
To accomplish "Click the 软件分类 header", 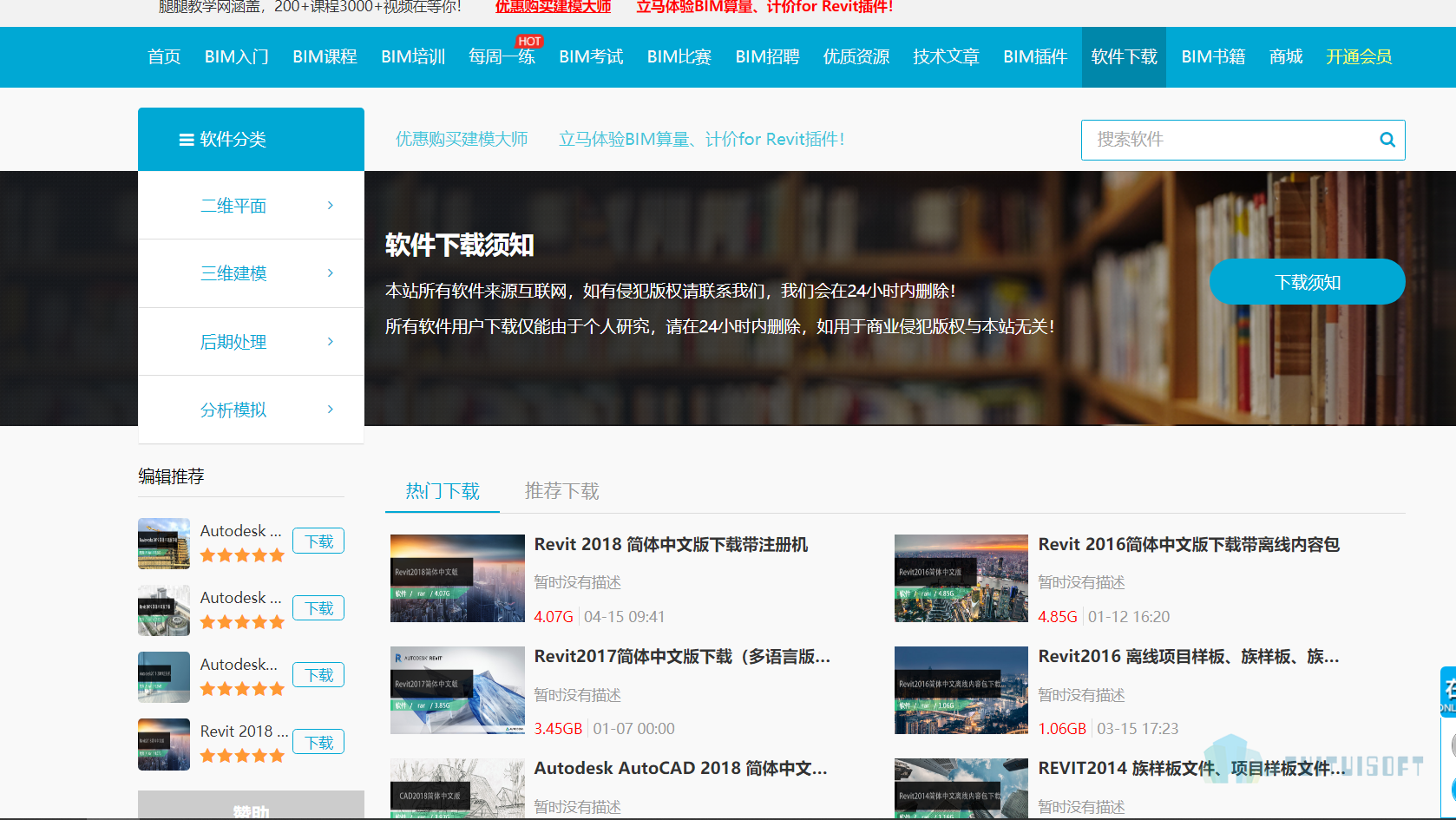I will coord(251,139).
